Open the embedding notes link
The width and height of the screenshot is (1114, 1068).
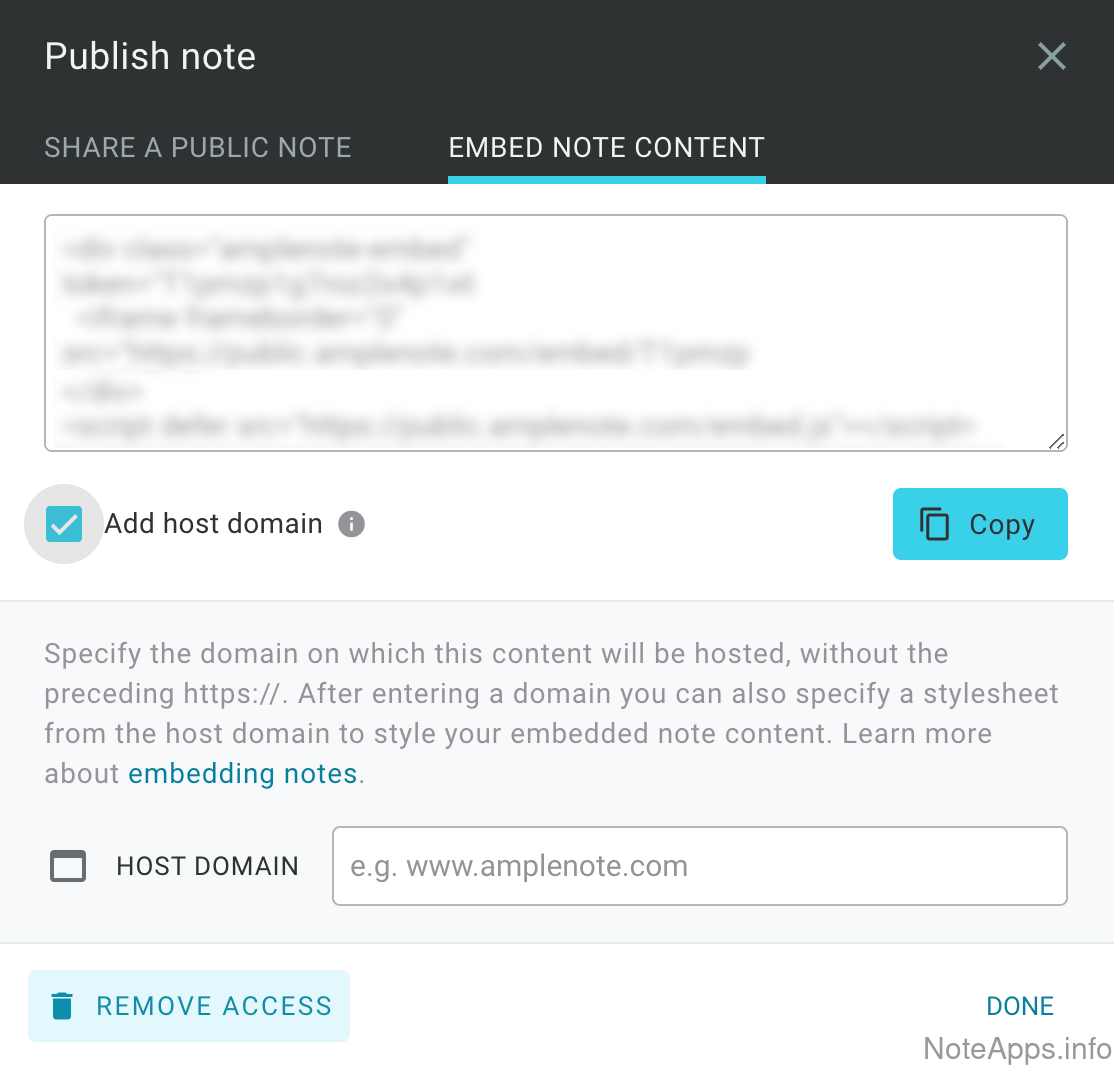[x=243, y=774]
